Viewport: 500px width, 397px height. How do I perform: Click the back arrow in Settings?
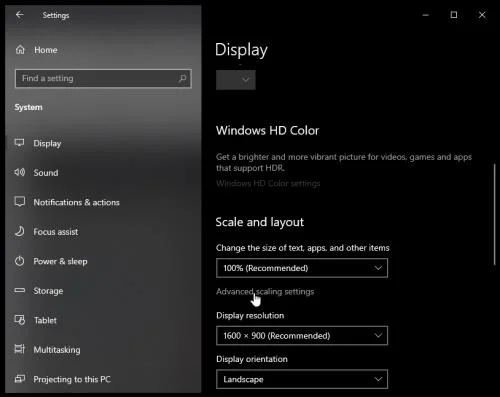tap(20, 15)
